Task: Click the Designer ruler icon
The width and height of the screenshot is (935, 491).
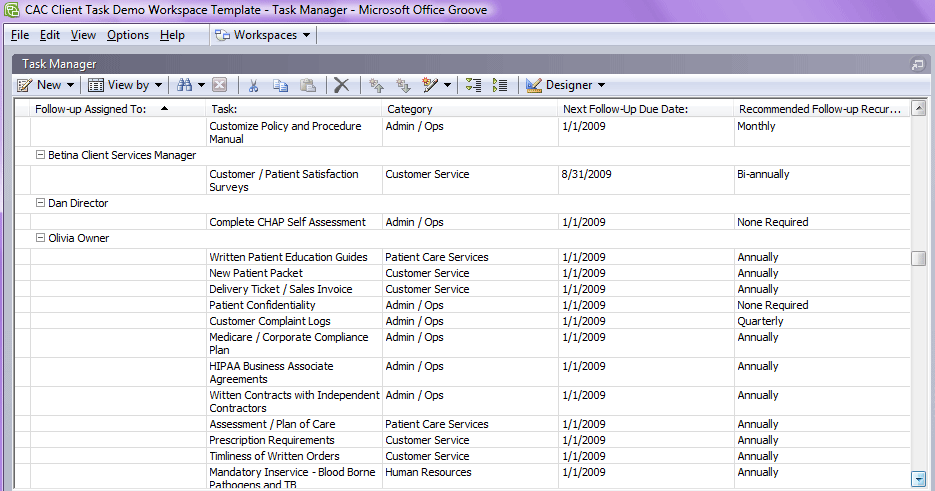Action: [534, 85]
